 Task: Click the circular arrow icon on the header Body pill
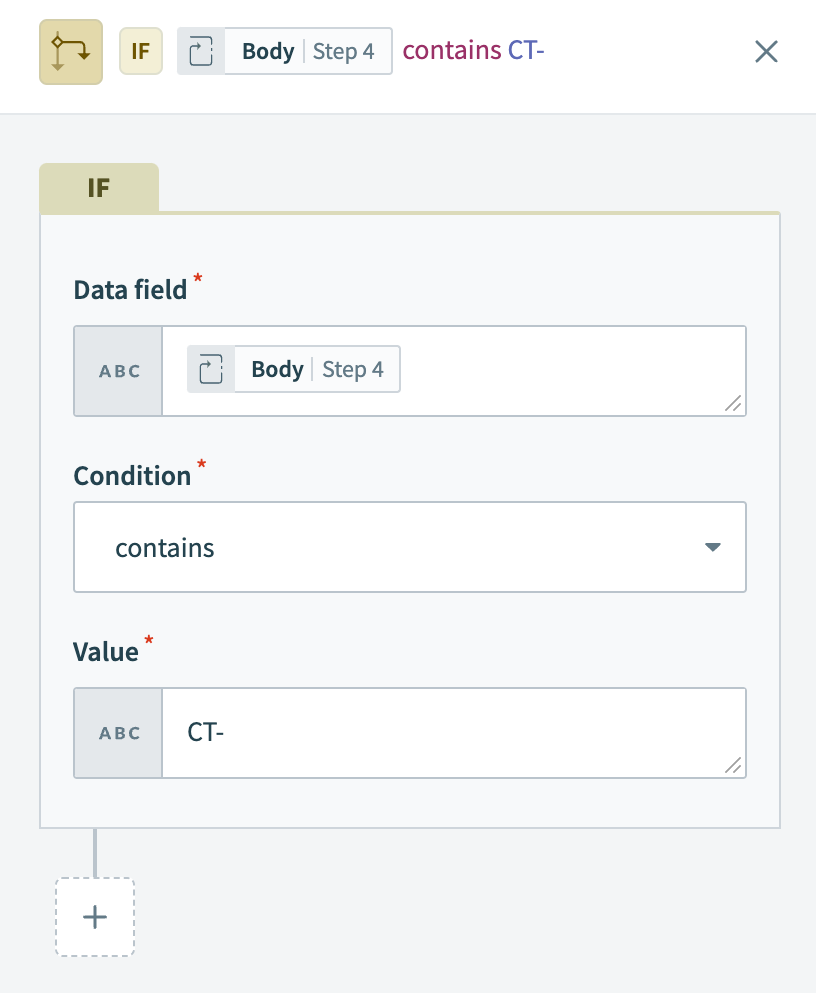[200, 51]
